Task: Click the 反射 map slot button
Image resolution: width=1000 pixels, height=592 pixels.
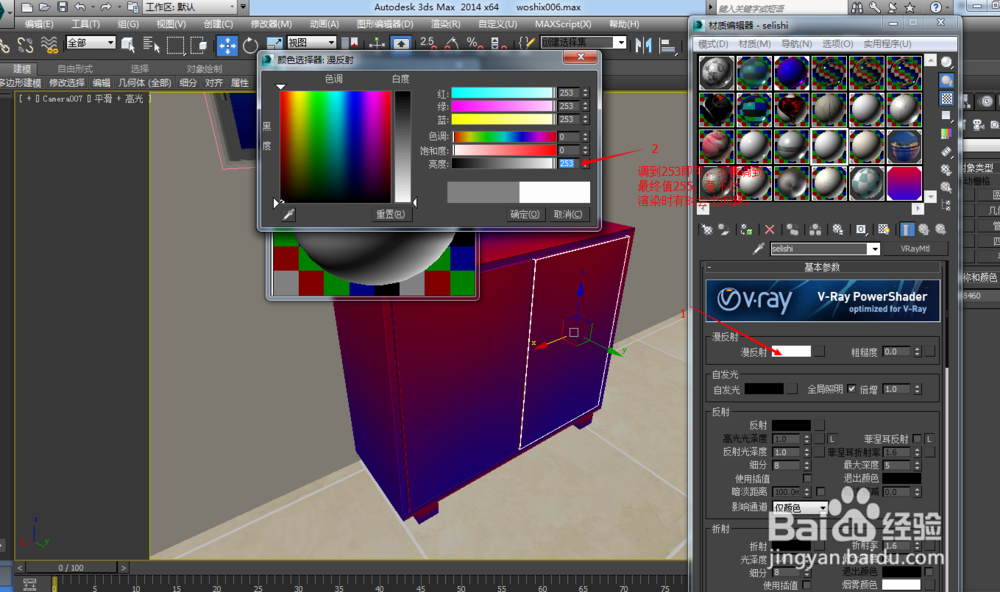Action: click(x=820, y=425)
